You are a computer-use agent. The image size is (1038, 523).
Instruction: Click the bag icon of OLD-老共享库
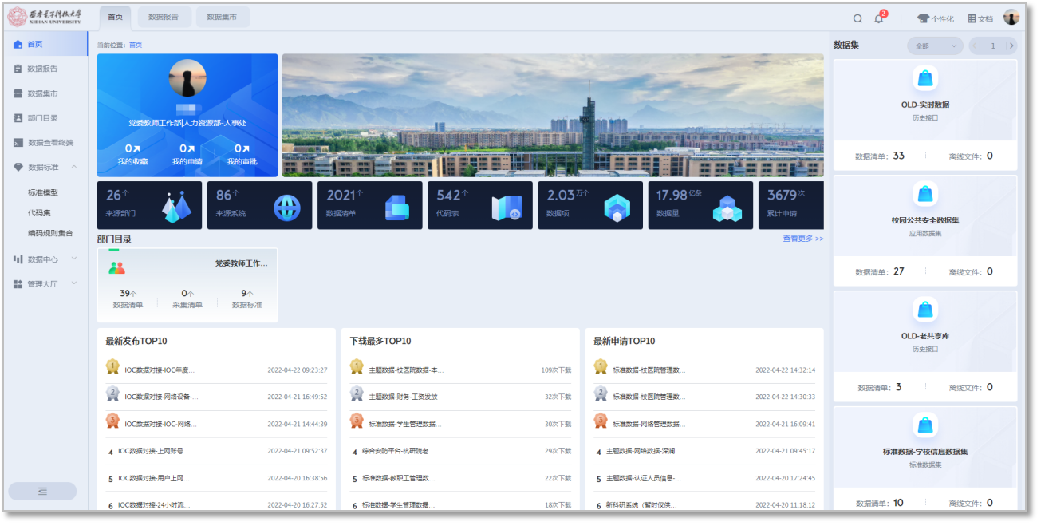click(925, 309)
